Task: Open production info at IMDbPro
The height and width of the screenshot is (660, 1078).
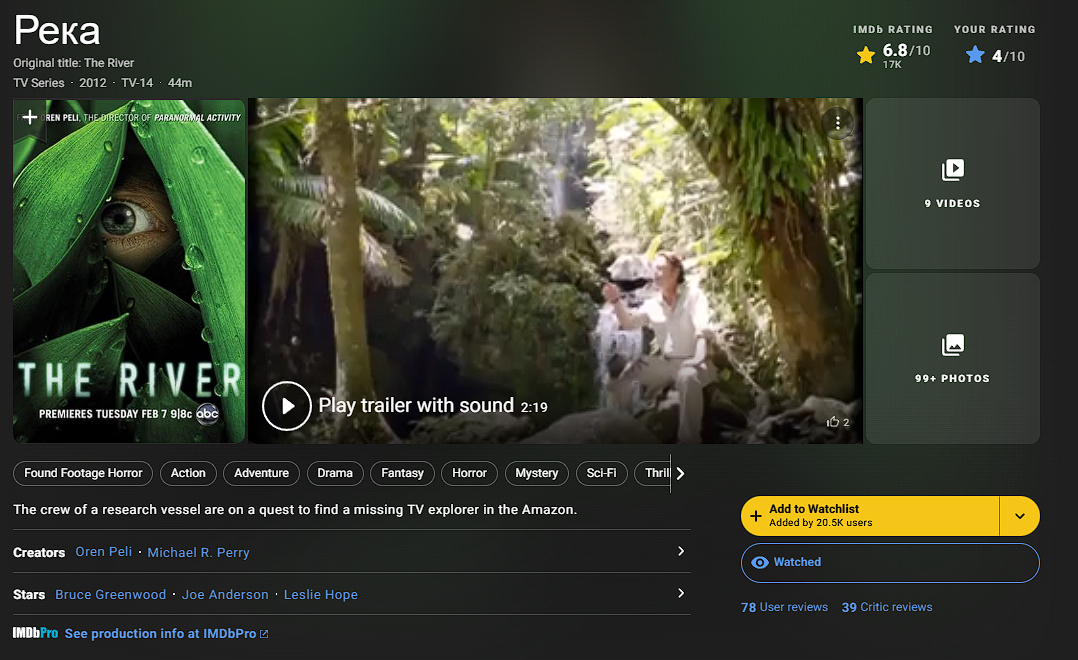Action: (166, 634)
